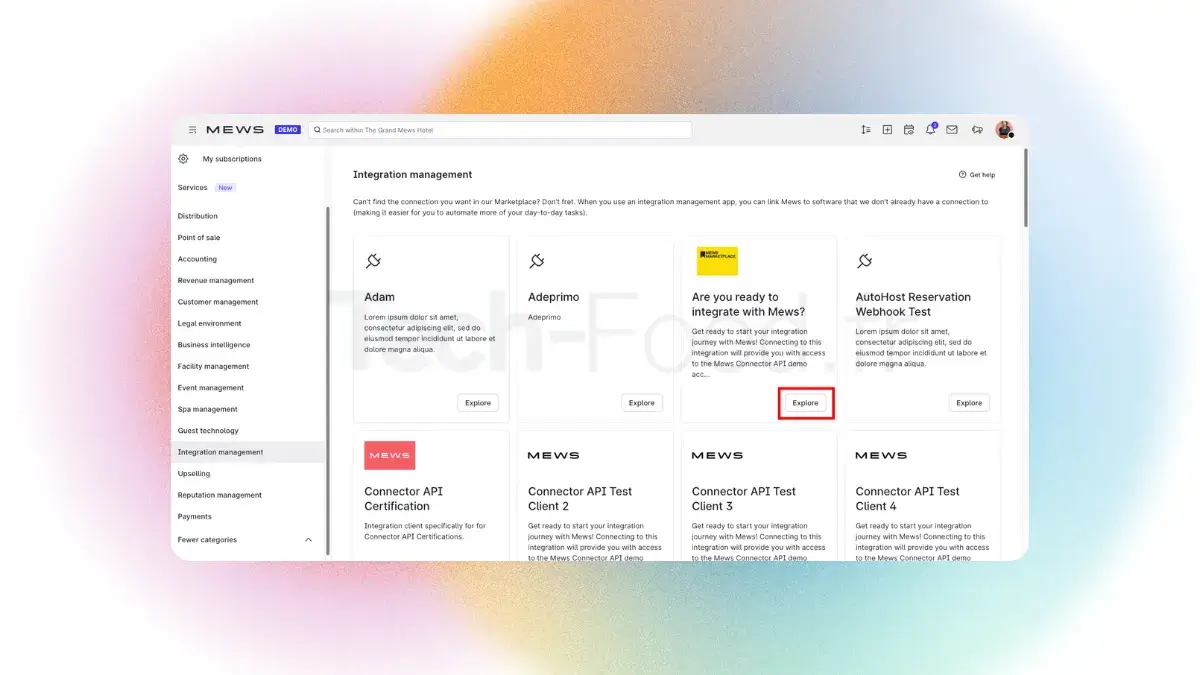Click the plug icon on the AutoHost Reservation card
1200x675 pixels.
pos(864,261)
